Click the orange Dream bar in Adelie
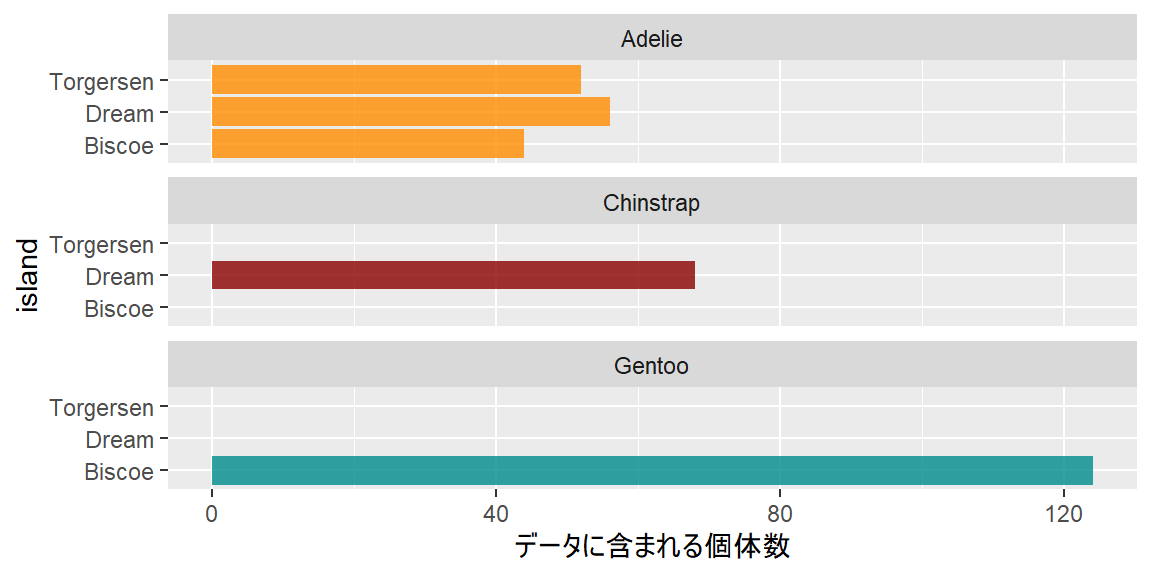The height and width of the screenshot is (576, 1152). tap(410, 112)
